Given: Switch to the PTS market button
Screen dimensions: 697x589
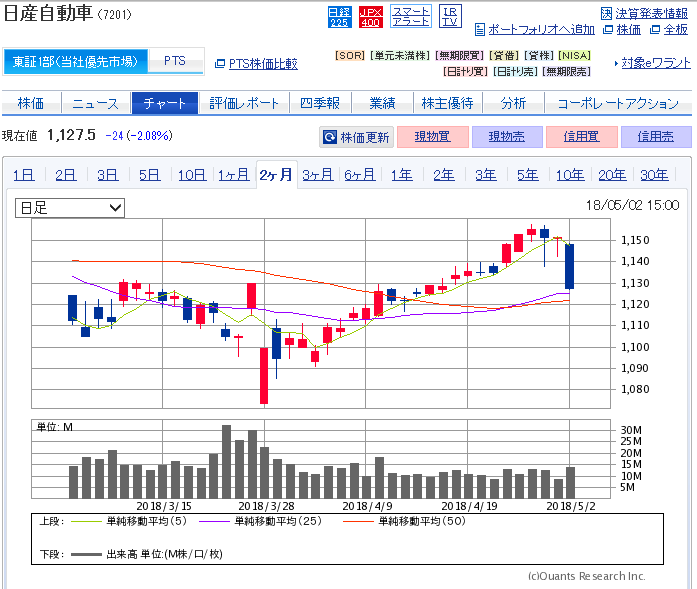Looking at the screenshot, I should tap(175, 61).
